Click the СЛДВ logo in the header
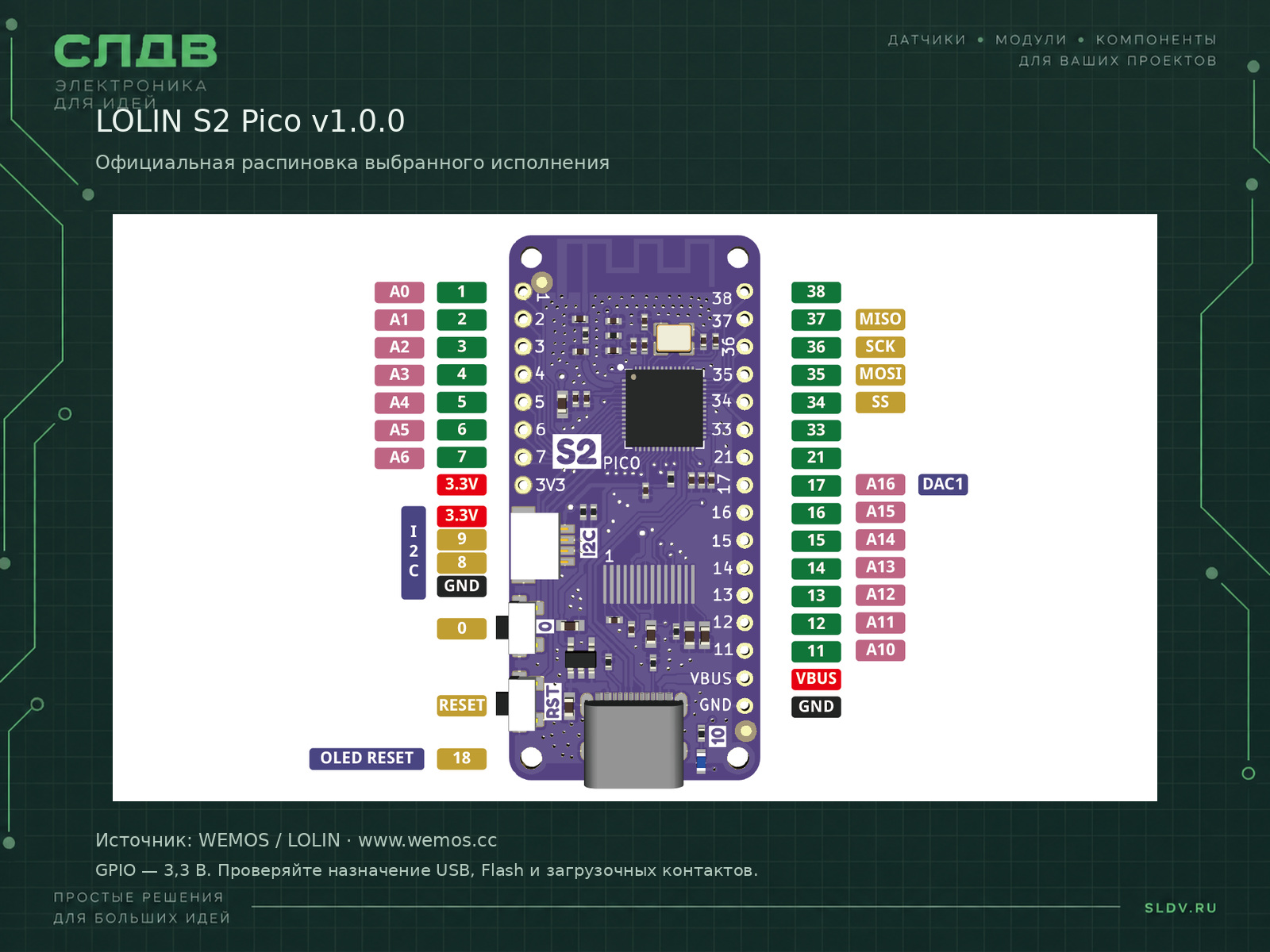The image size is (1270, 952). point(136,52)
